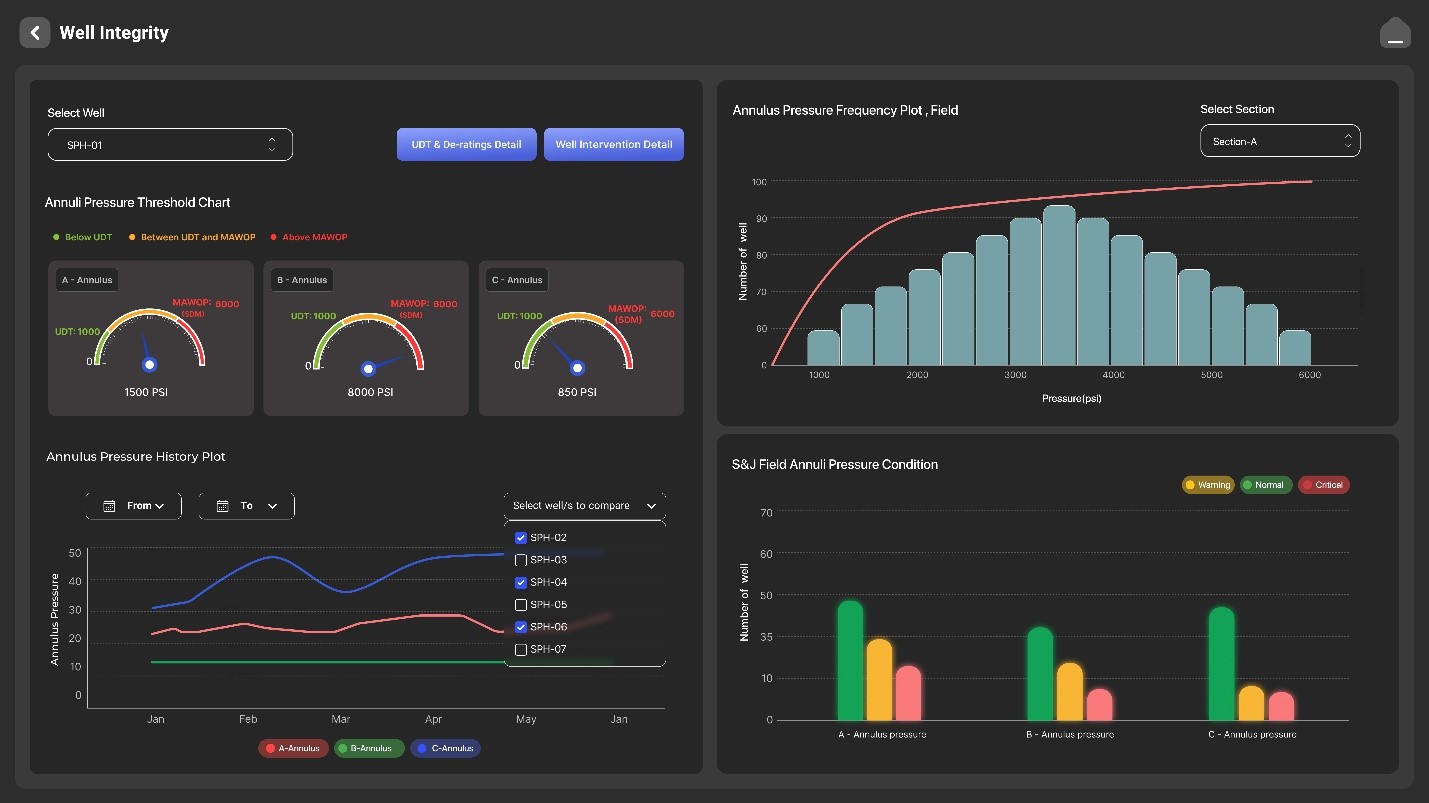The image size is (1429, 803).
Task: Click the calendar icon in the From picker
Action: (110, 506)
